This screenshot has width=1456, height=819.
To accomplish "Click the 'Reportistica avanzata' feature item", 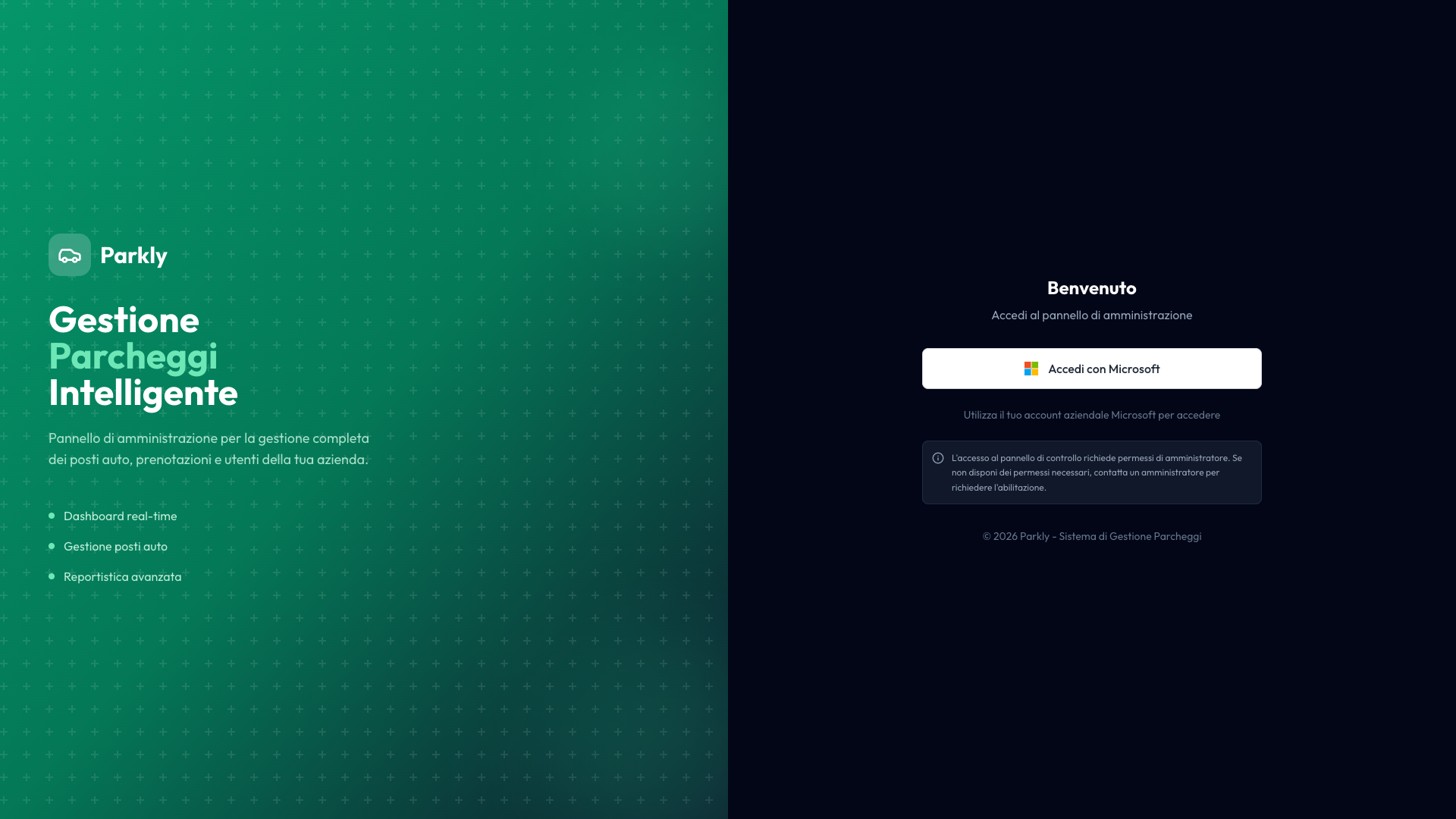I will 122,577.
